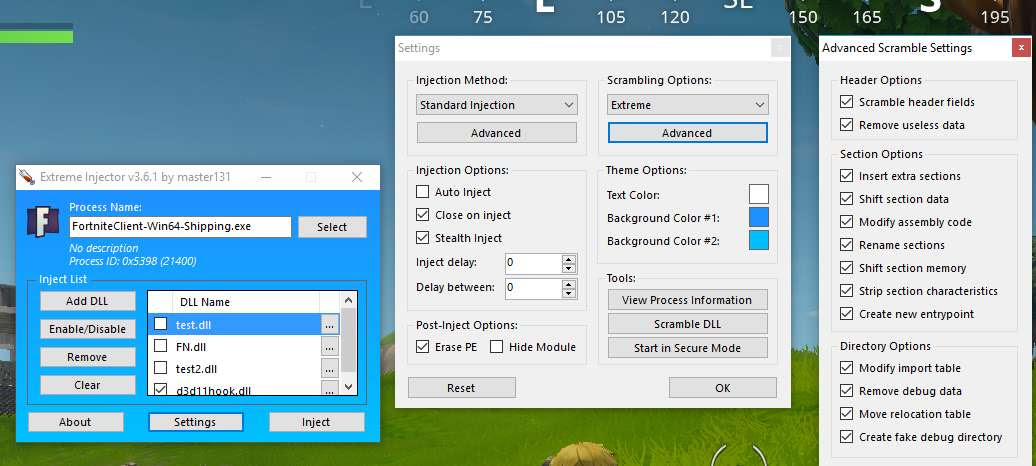The image size is (1036, 466).
Task: Enable Hide Module option
Action: [x=496, y=347]
